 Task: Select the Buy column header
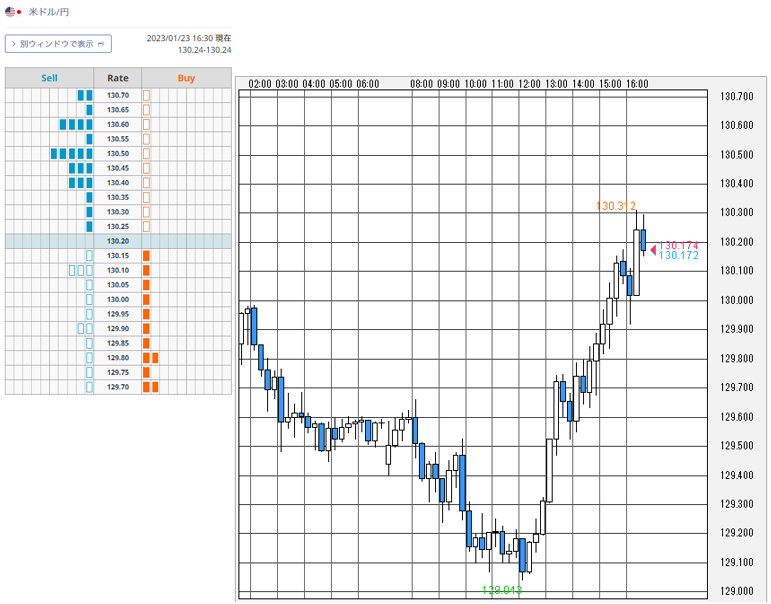186,78
